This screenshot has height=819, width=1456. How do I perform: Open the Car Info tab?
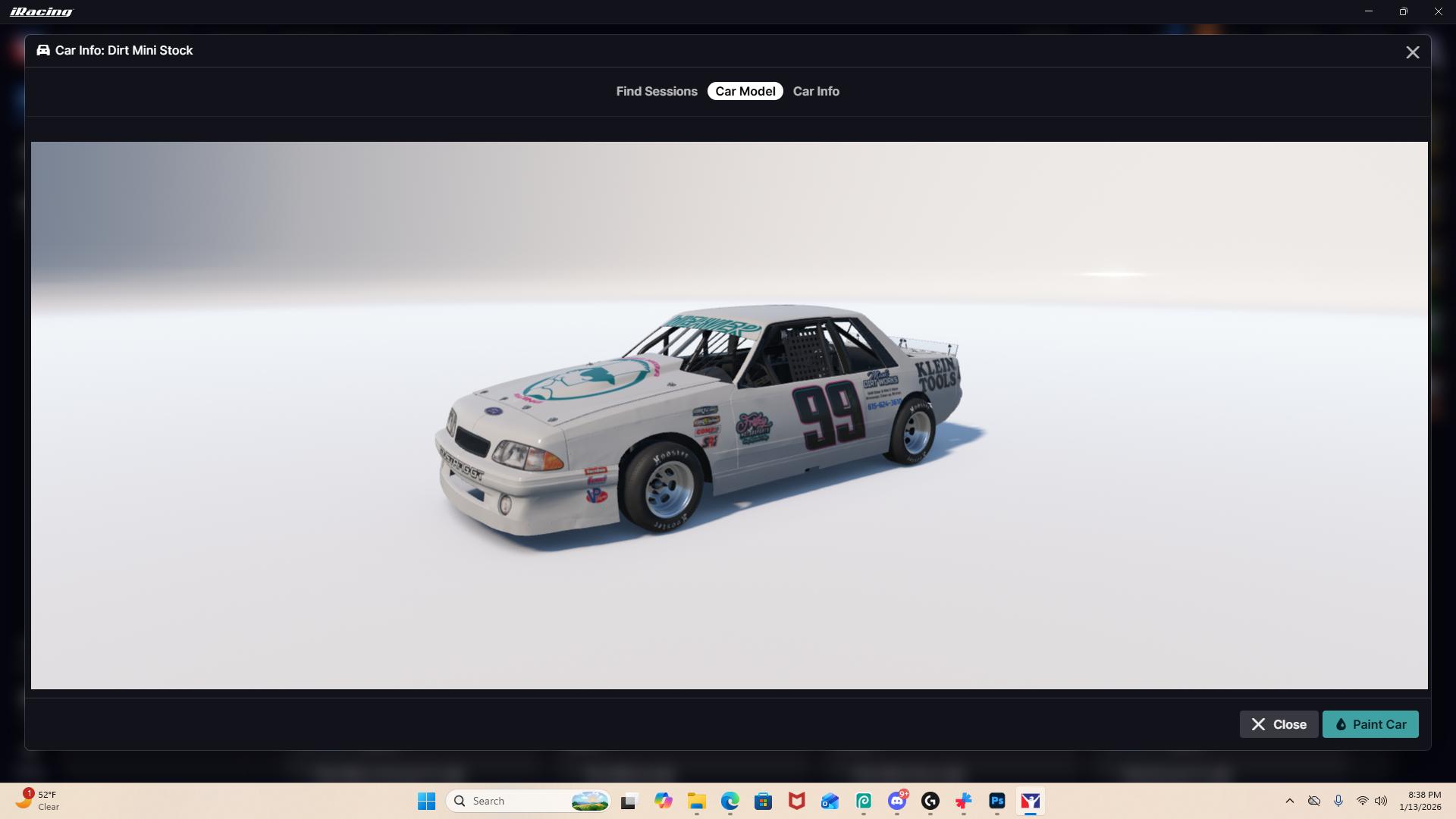816,91
